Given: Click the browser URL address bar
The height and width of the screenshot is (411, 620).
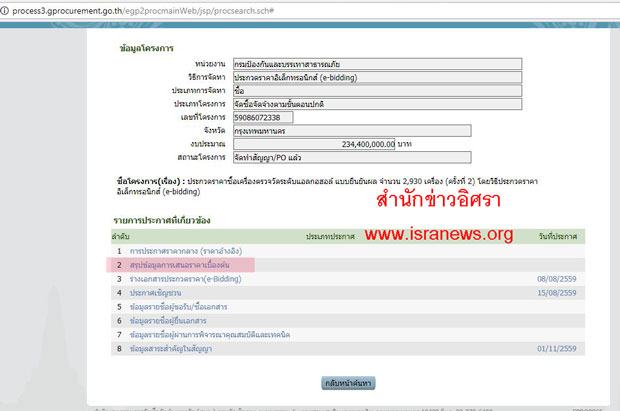Looking at the screenshot, I should tap(300, 9).
